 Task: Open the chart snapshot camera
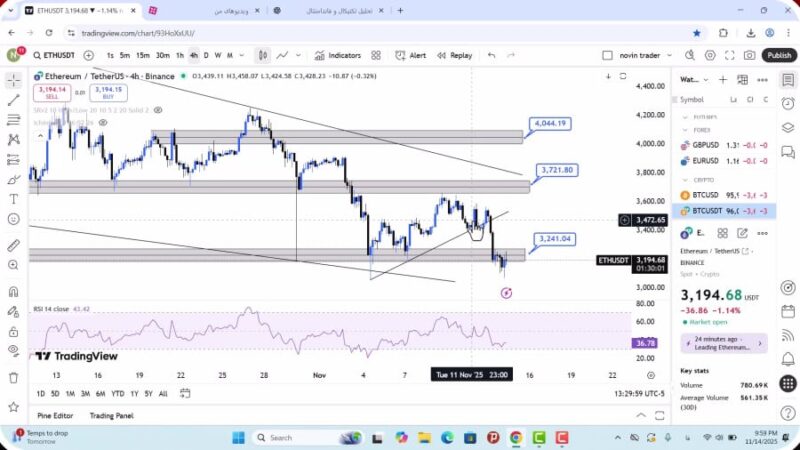click(750, 56)
